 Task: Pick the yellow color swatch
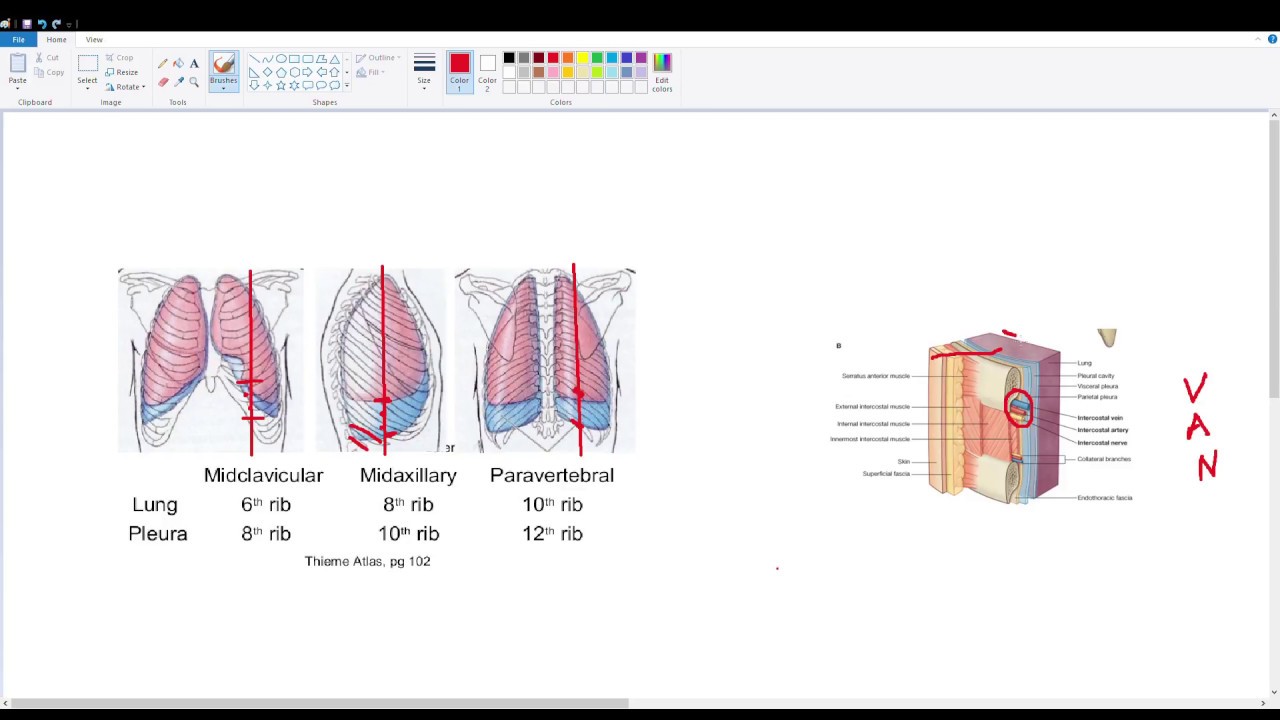(583, 58)
